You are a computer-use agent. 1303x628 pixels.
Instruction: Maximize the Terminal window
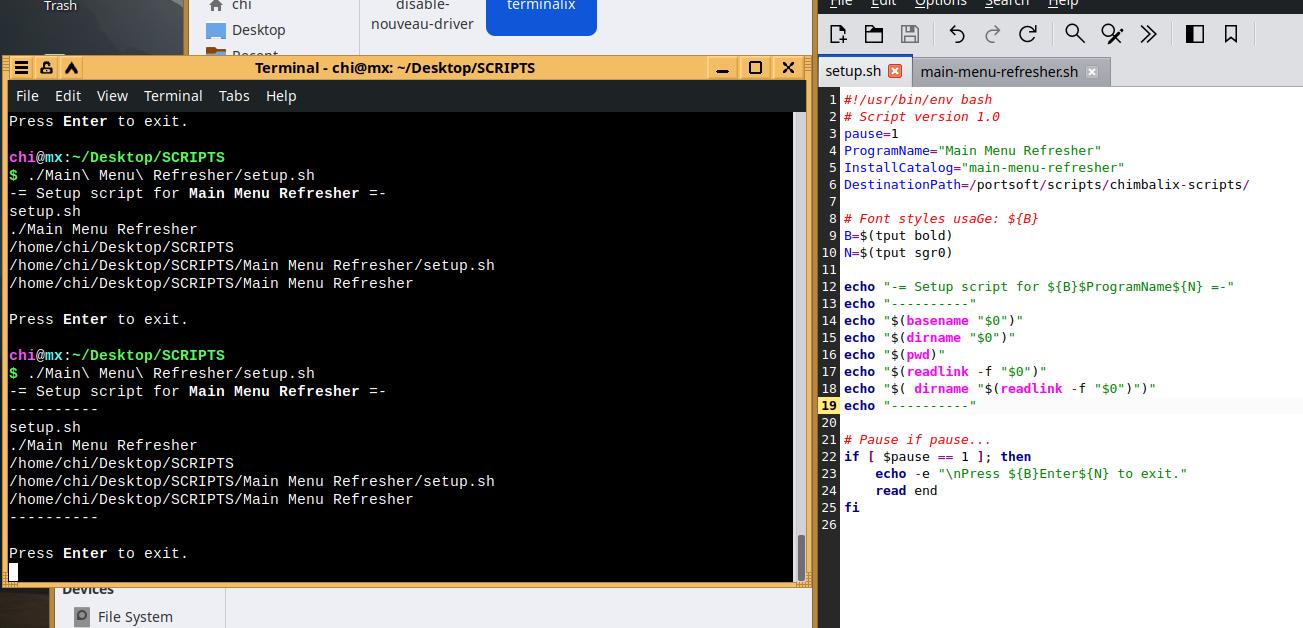(755, 68)
